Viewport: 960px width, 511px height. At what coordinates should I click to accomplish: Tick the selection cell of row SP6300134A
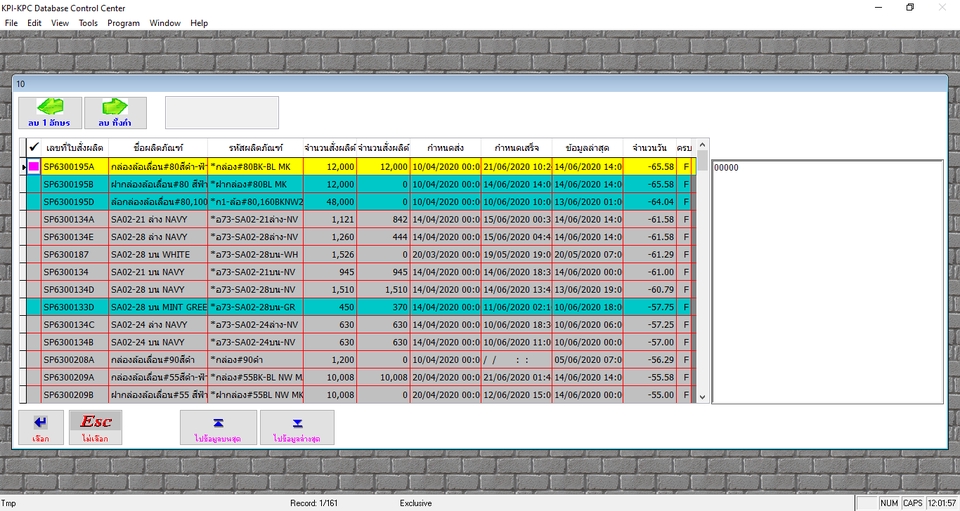34,219
